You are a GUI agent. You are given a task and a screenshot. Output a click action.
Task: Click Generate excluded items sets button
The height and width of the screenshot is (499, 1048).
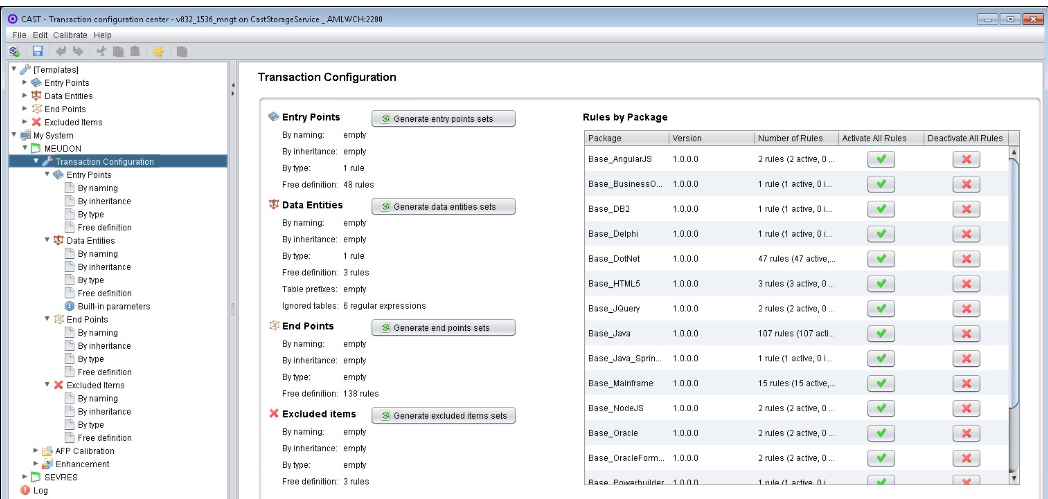(x=443, y=415)
